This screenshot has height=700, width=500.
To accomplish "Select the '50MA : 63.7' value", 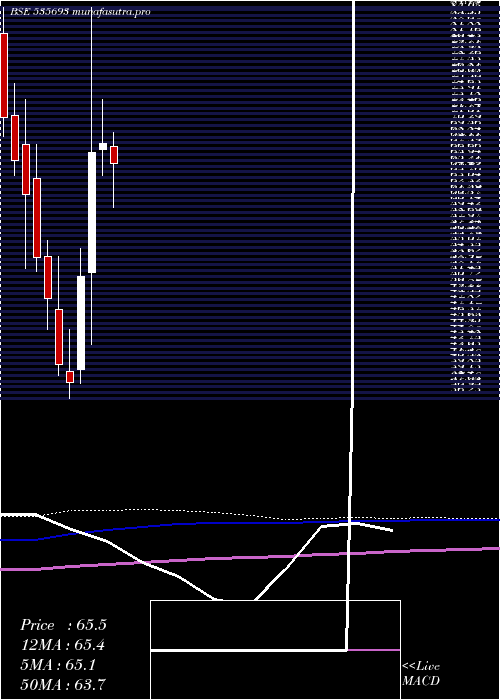I will 63,684.
